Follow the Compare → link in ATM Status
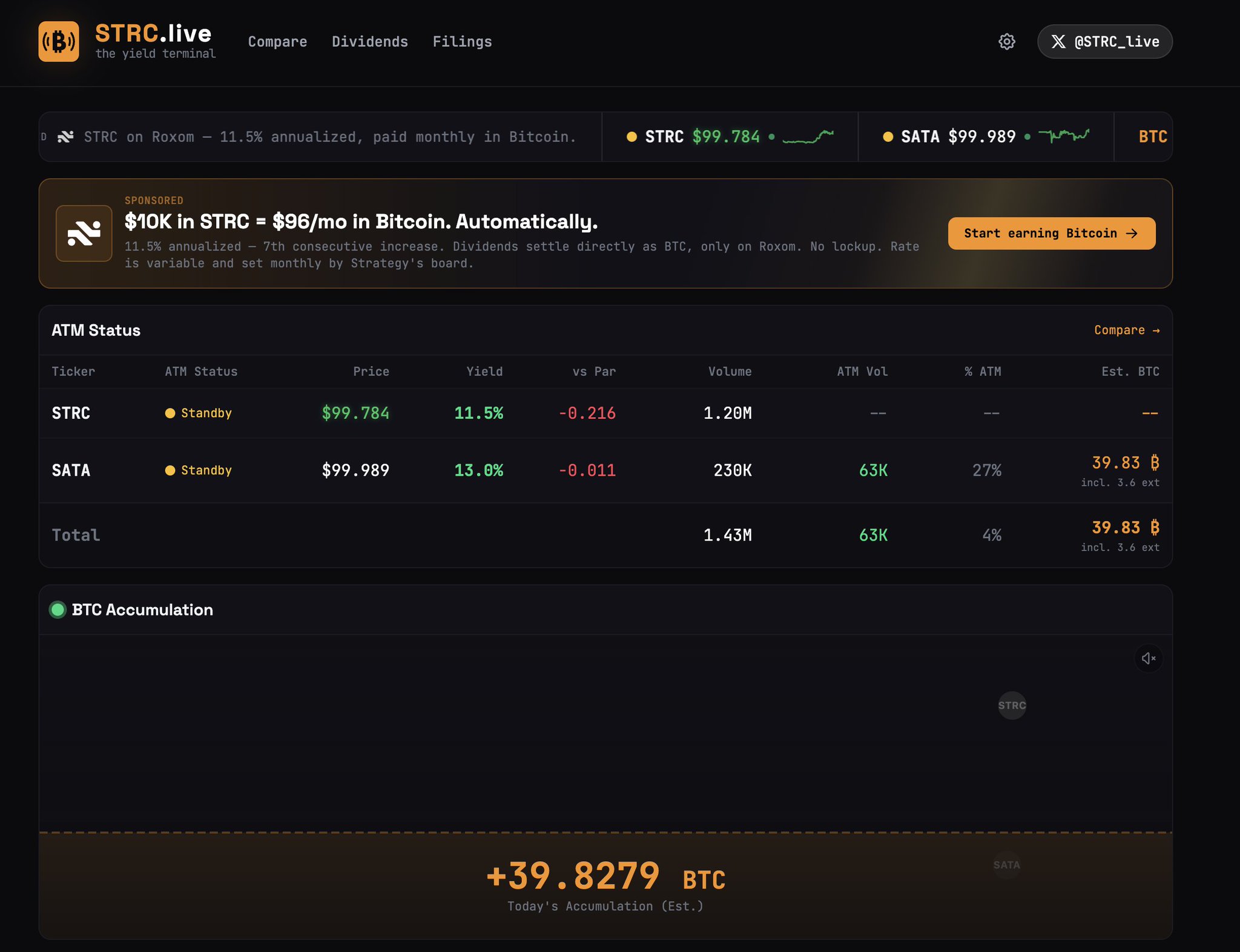The height and width of the screenshot is (952, 1240). click(1126, 330)
